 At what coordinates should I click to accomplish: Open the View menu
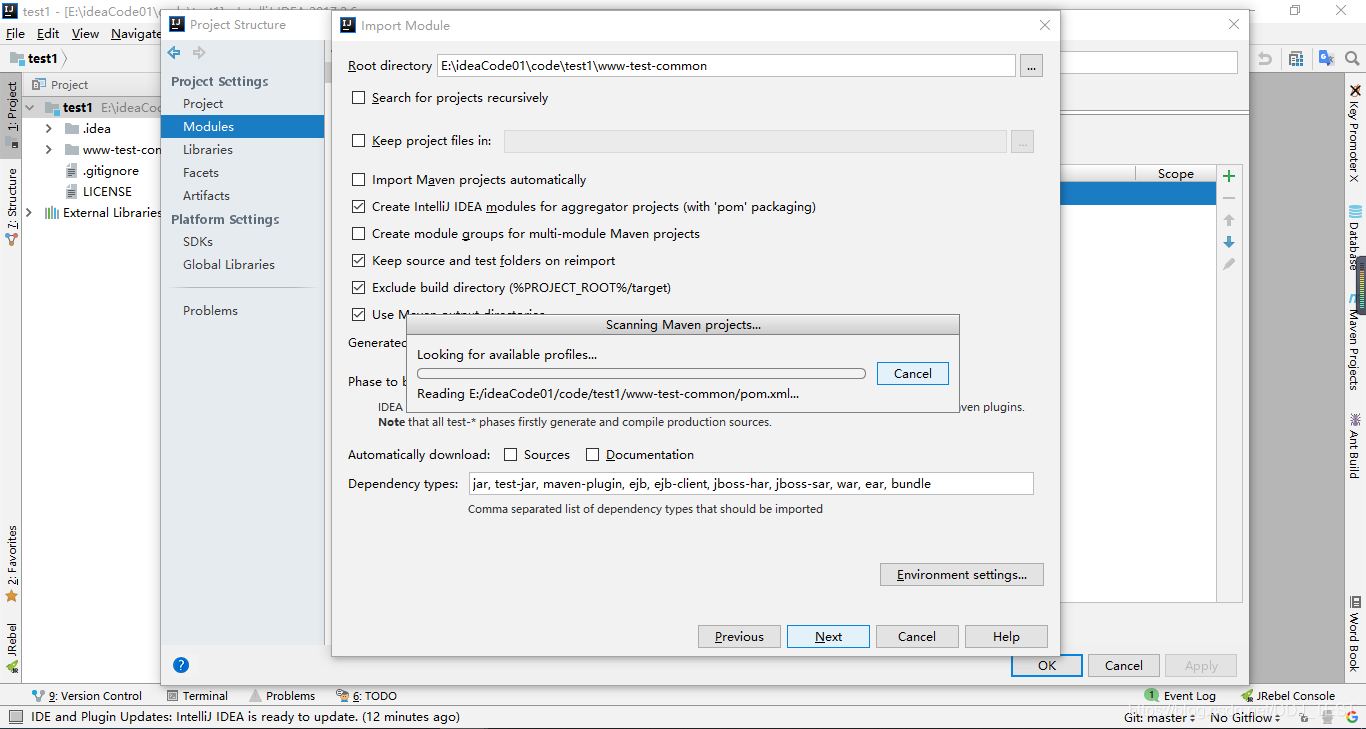click(85, 33)
